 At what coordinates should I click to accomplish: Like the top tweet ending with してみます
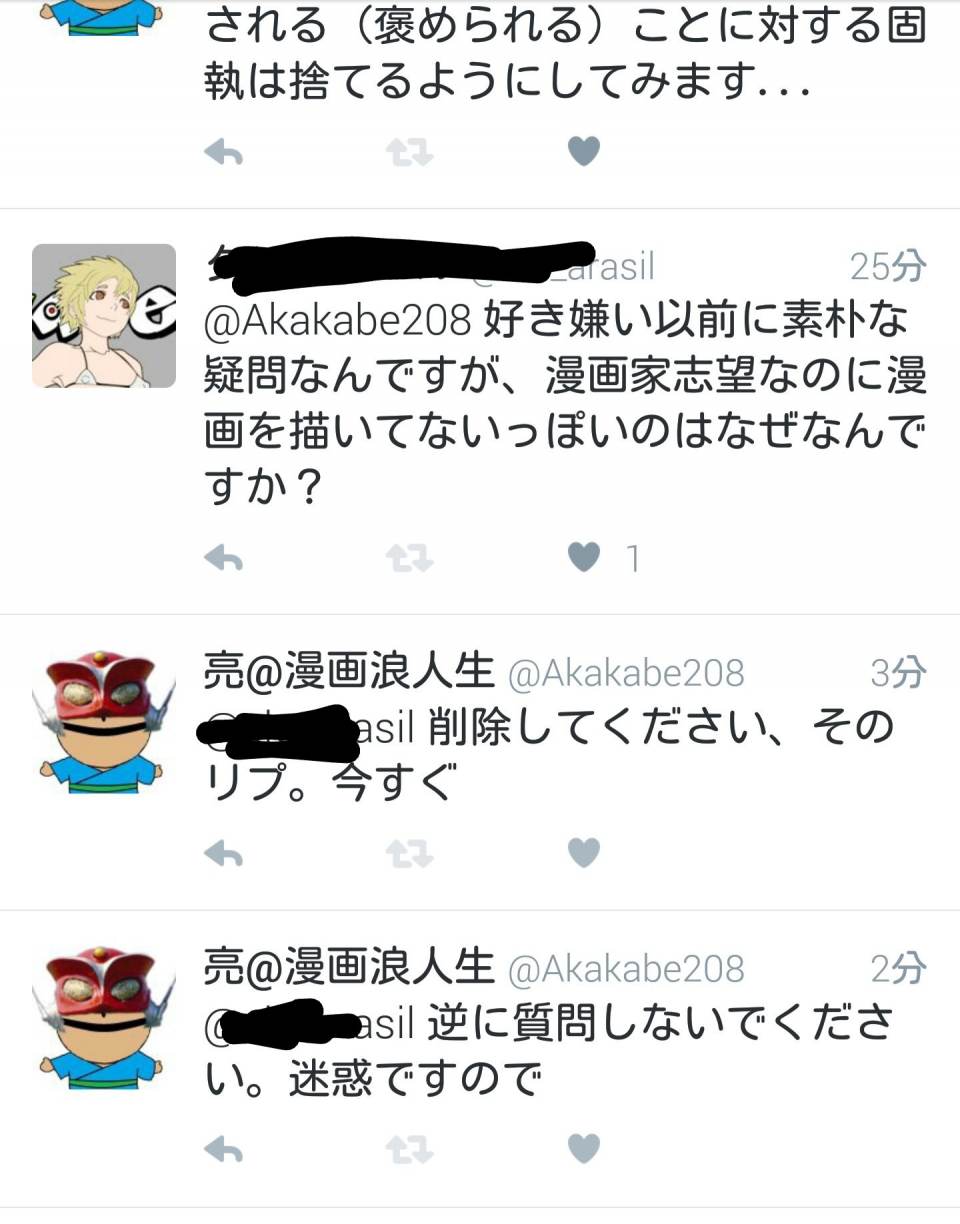coord(584,152)
